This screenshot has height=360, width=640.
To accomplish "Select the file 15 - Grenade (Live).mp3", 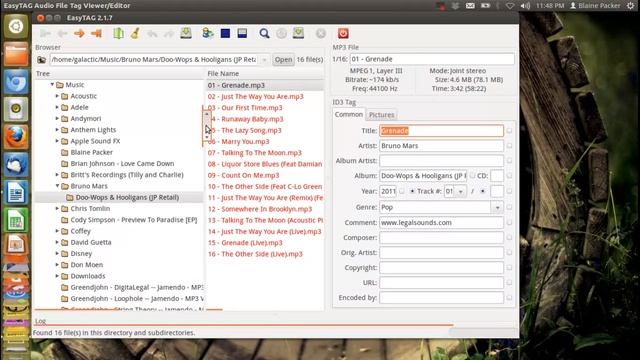I will (245, 242).
